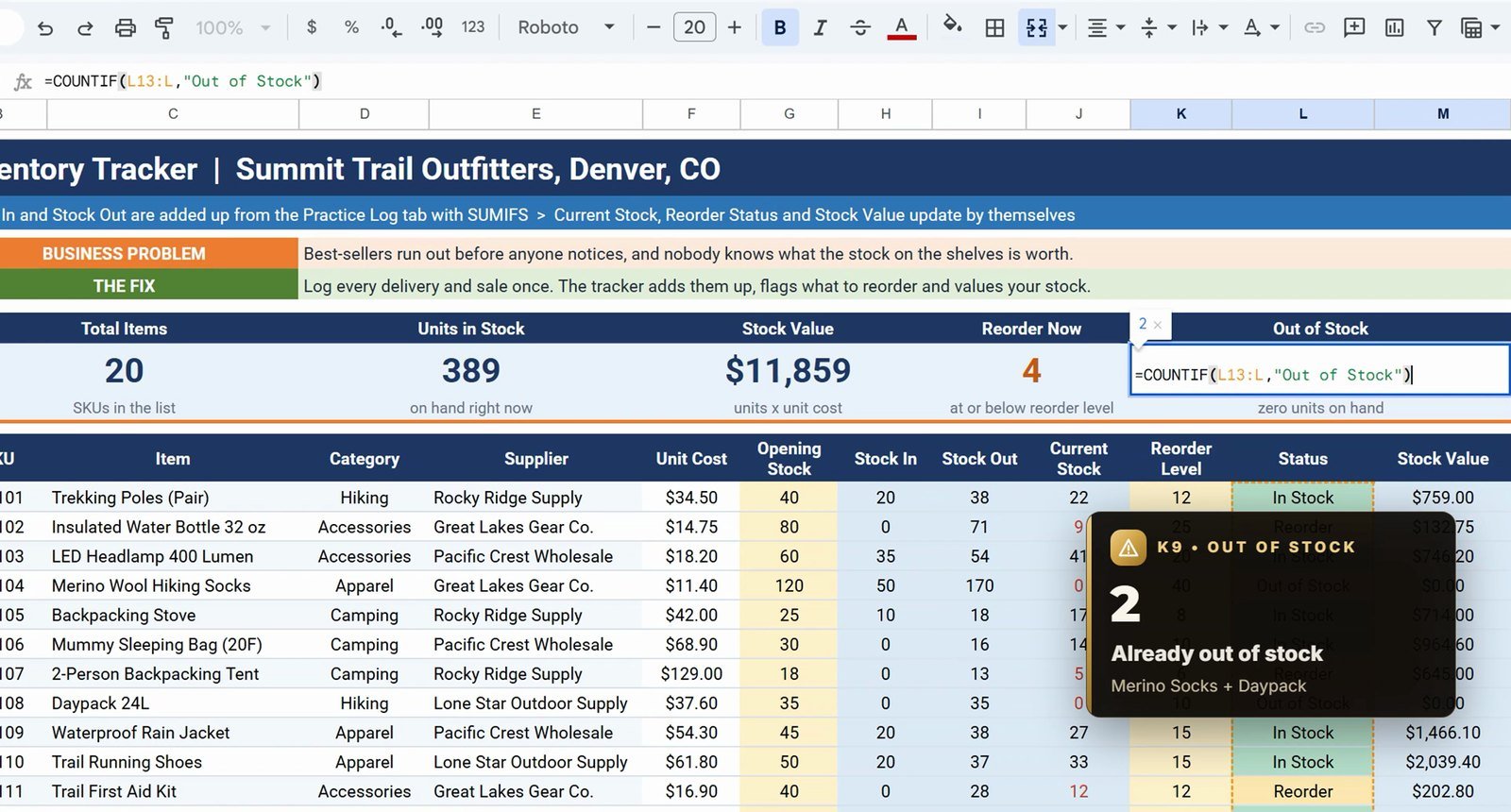The height and width of the screenshot is (812, 1511).
Task: Click inside the formula bar COUNTIF text
Action: pos(182,81)
